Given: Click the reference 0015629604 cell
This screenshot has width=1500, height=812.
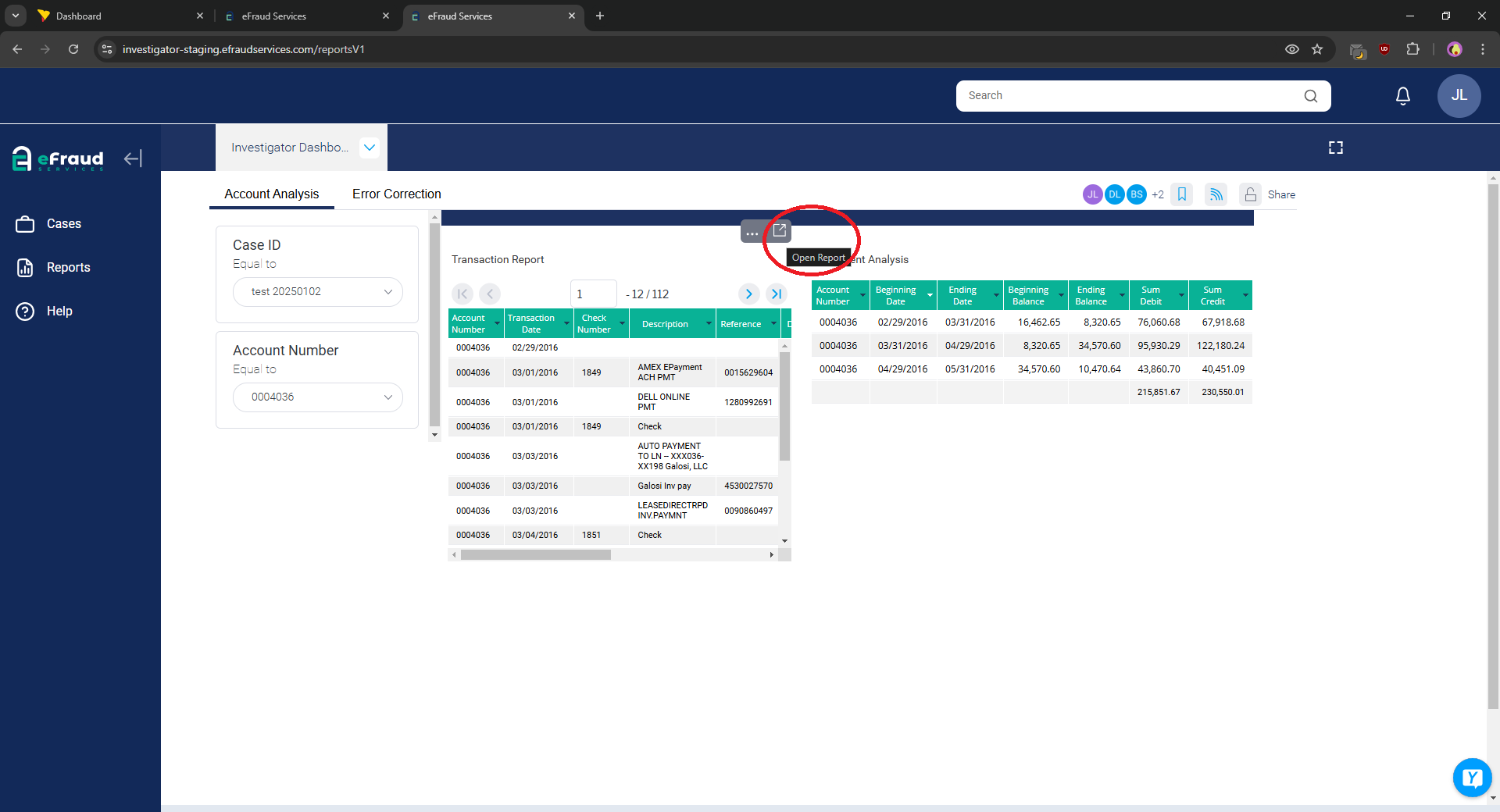Looking at the screenshot, I should point(748,372).
